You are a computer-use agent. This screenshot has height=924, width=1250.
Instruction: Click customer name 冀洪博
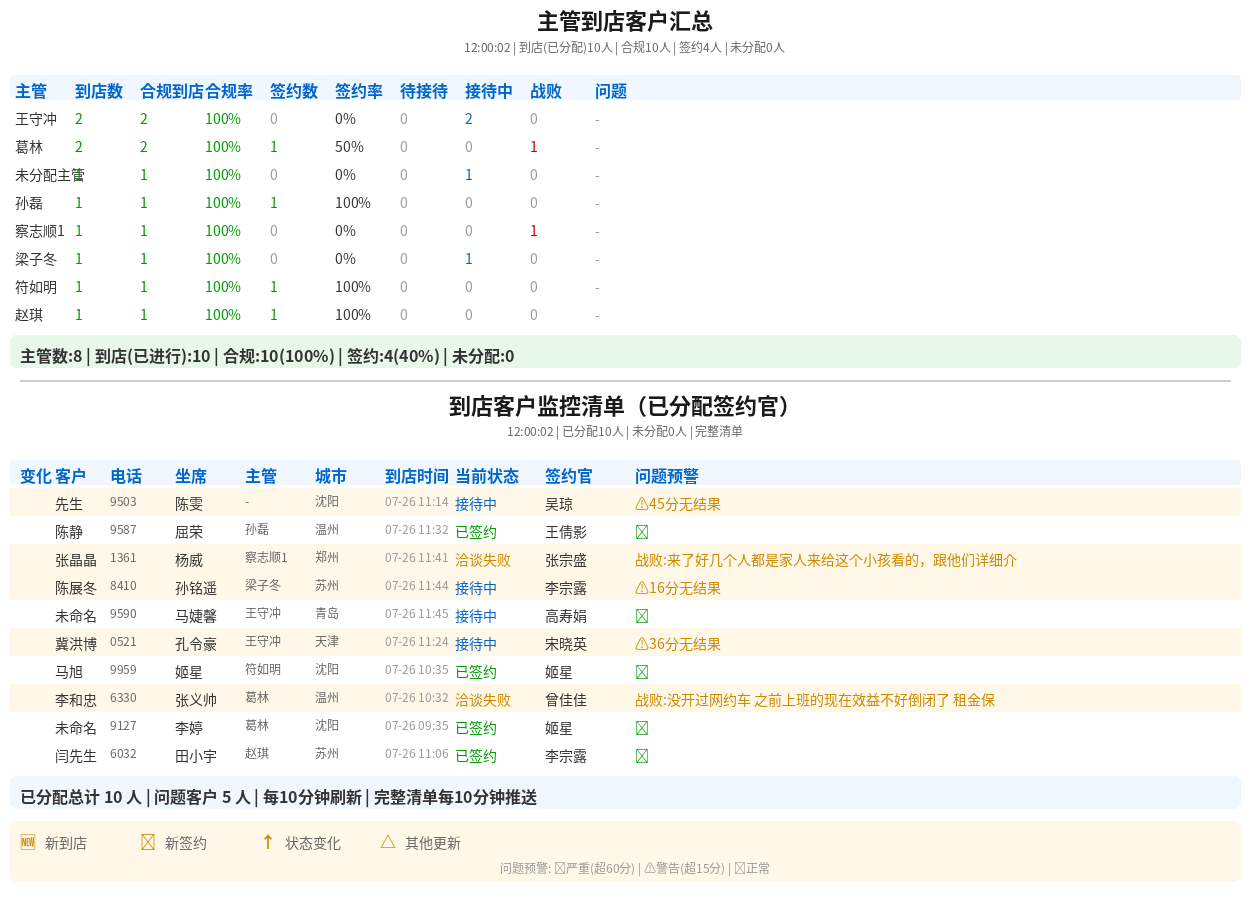(x=76, y=644)
